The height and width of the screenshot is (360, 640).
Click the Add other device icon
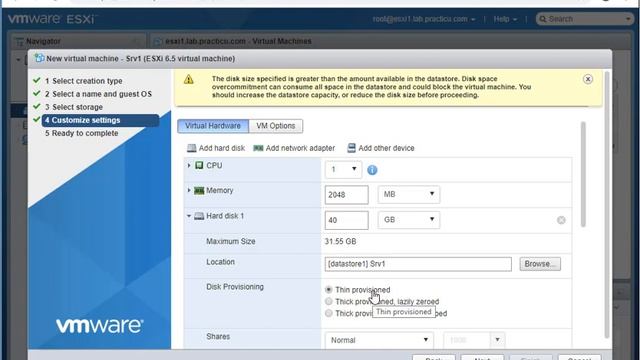pos(351,148)
